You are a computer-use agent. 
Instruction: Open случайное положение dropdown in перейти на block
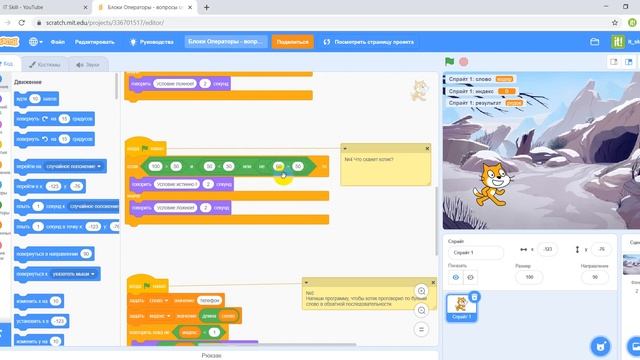click(x=73, y=167)
